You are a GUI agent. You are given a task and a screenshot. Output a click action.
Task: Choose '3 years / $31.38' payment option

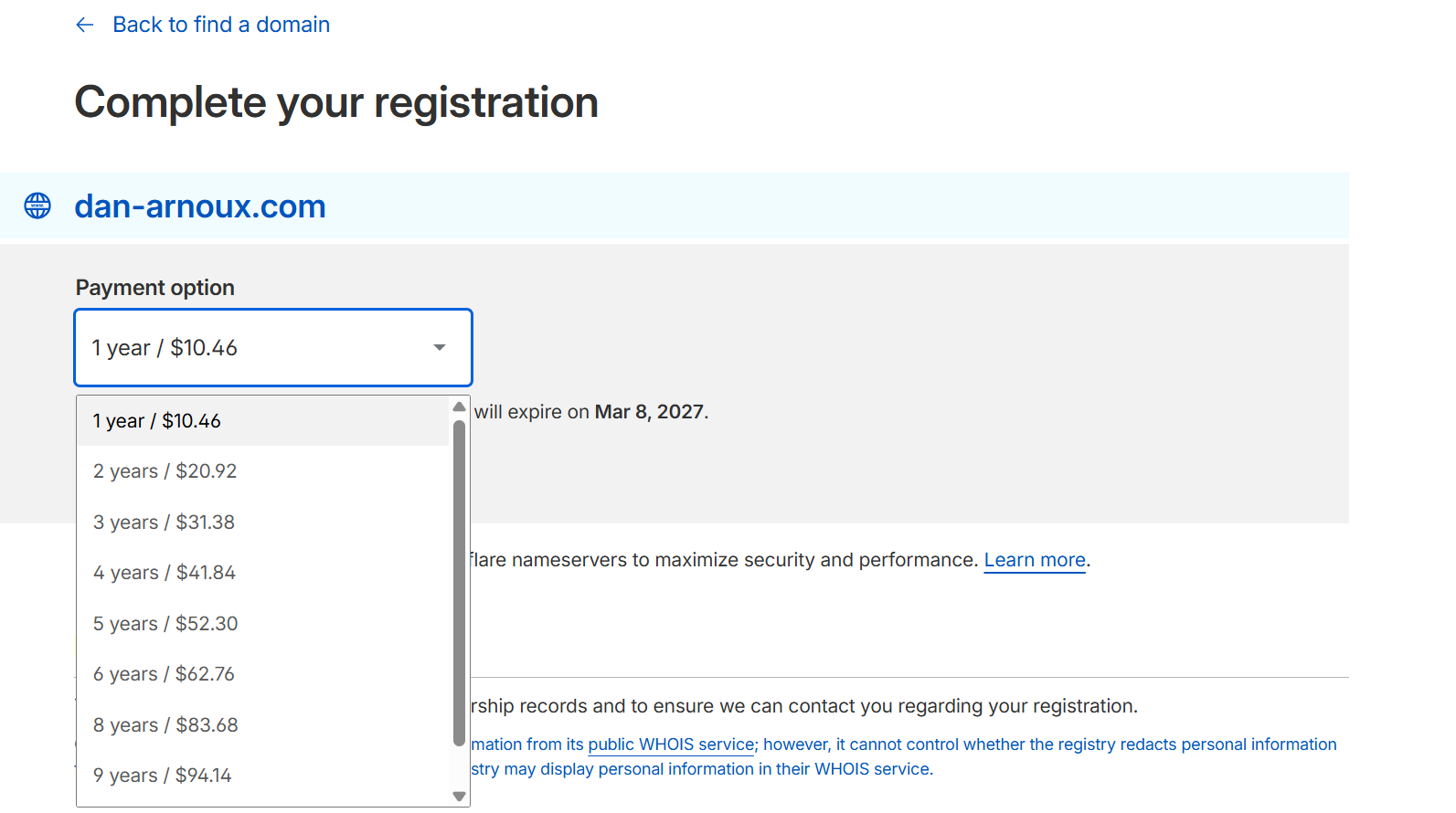point(165,523)
